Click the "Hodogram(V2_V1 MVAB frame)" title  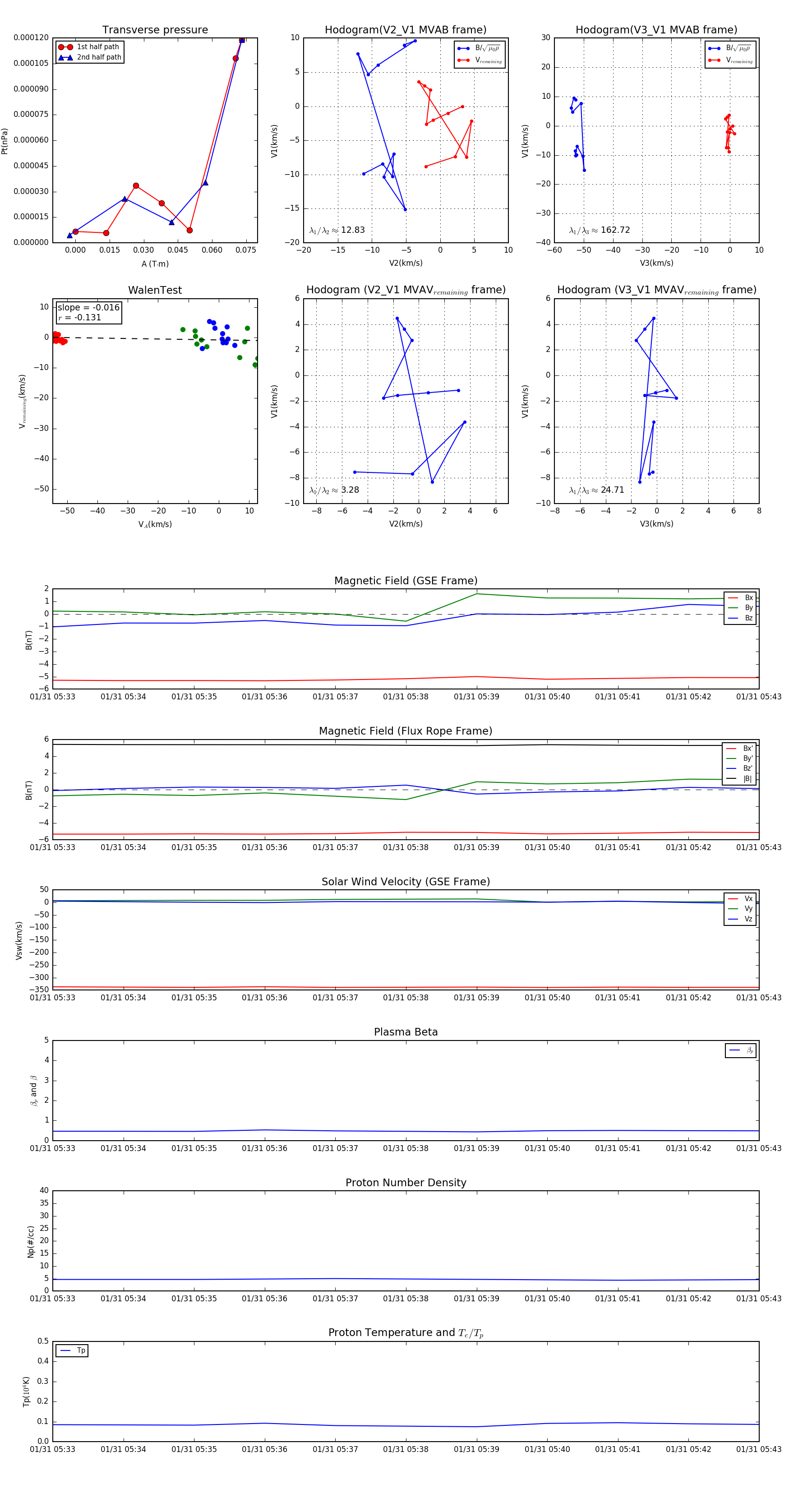coord(406,29)
